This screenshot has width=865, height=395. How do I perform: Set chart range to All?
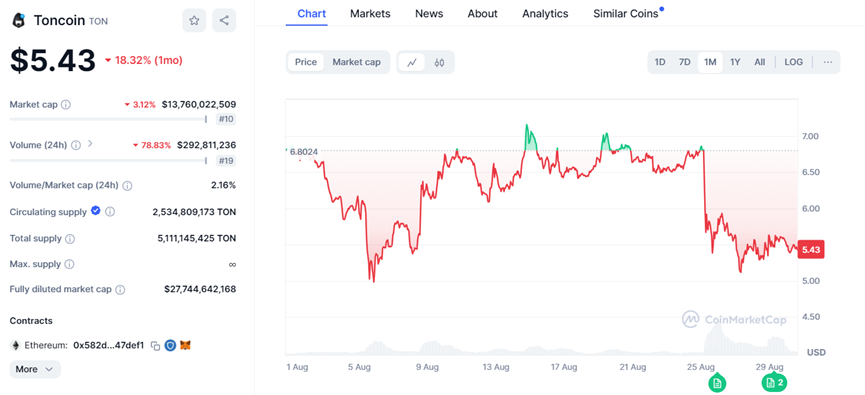coord(760,62)
